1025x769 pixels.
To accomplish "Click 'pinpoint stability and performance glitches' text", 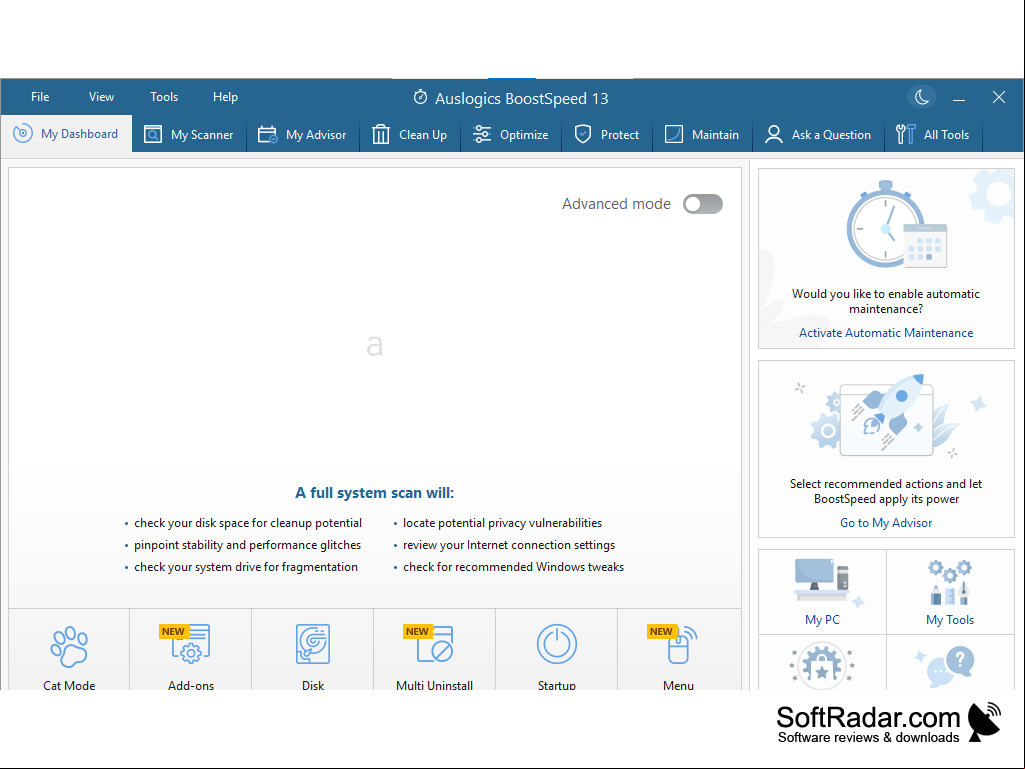I will (247, 545).
